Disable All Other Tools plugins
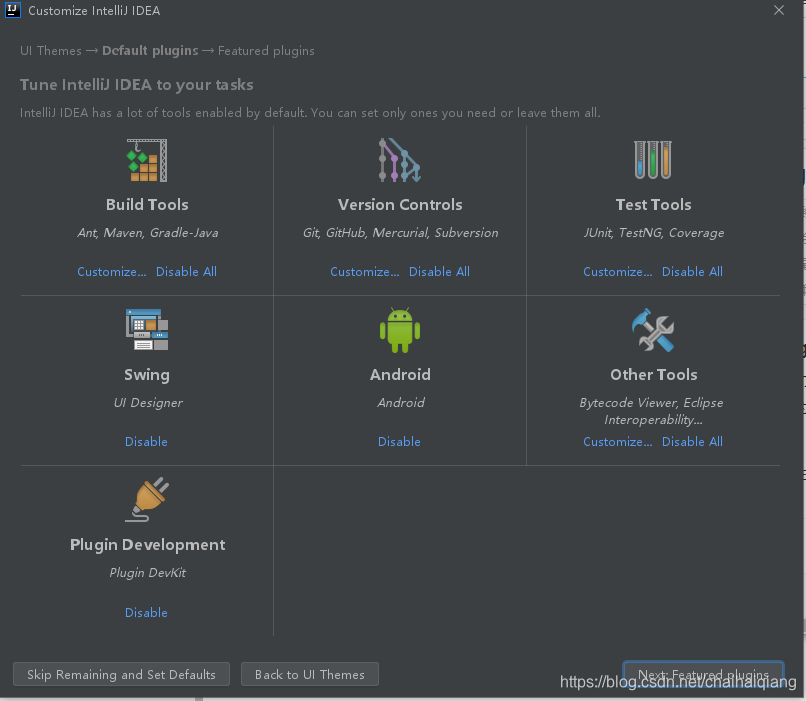Image resolution: width=806 pixels, height=701 pixels. coord(692,441)
